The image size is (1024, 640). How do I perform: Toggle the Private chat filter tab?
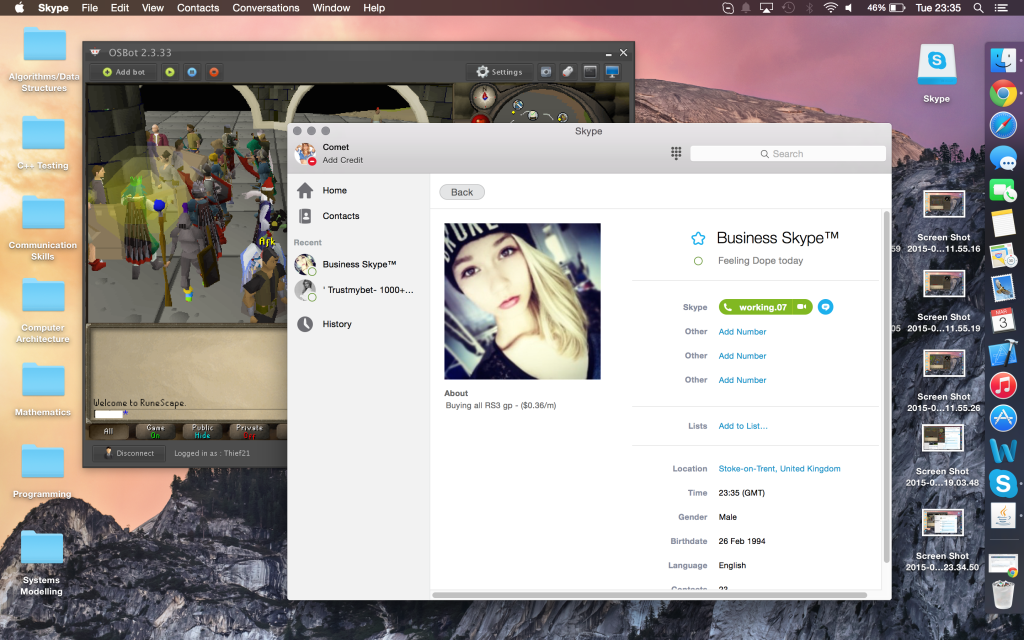point(249,431)
